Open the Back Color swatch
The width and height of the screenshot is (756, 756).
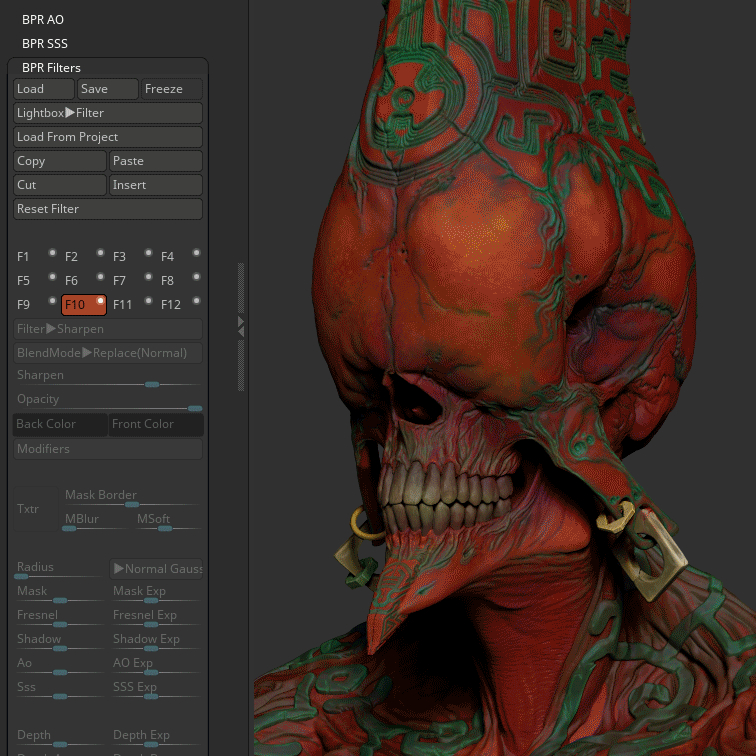60,424
